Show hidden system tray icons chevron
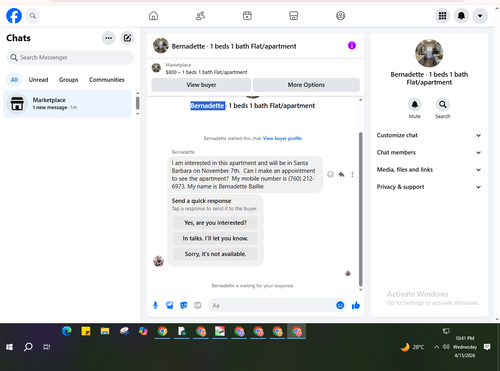 [x=436, y=347]
